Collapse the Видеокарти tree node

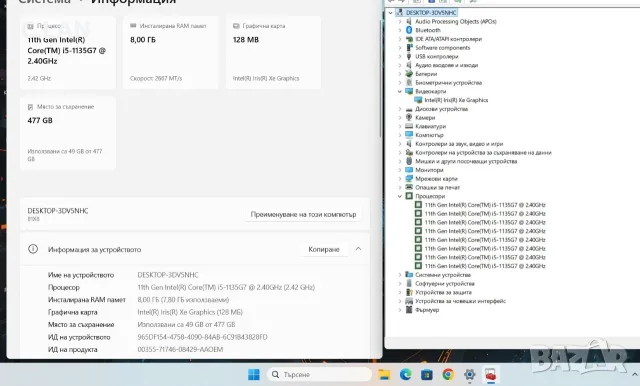pos(400,91)
